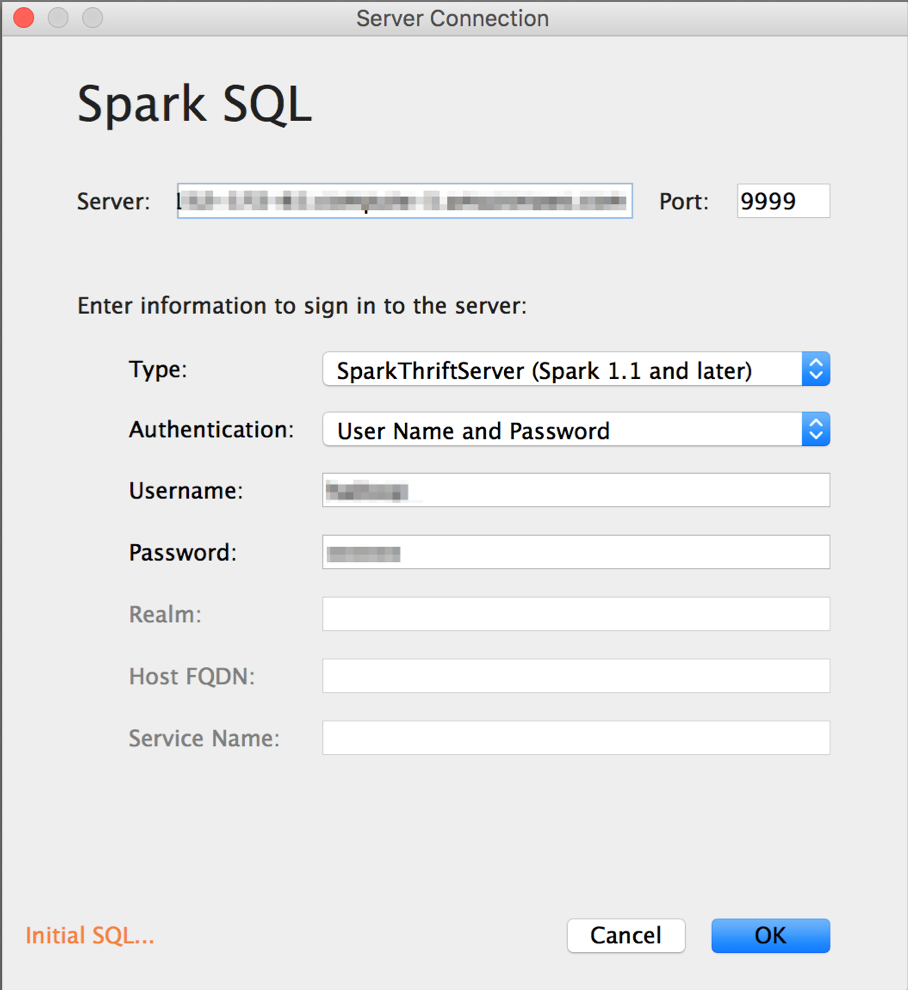The height and width of the screenshot is (990, 908).
Task: Click the Server Connection title bar text
Action: pos(452,18)
